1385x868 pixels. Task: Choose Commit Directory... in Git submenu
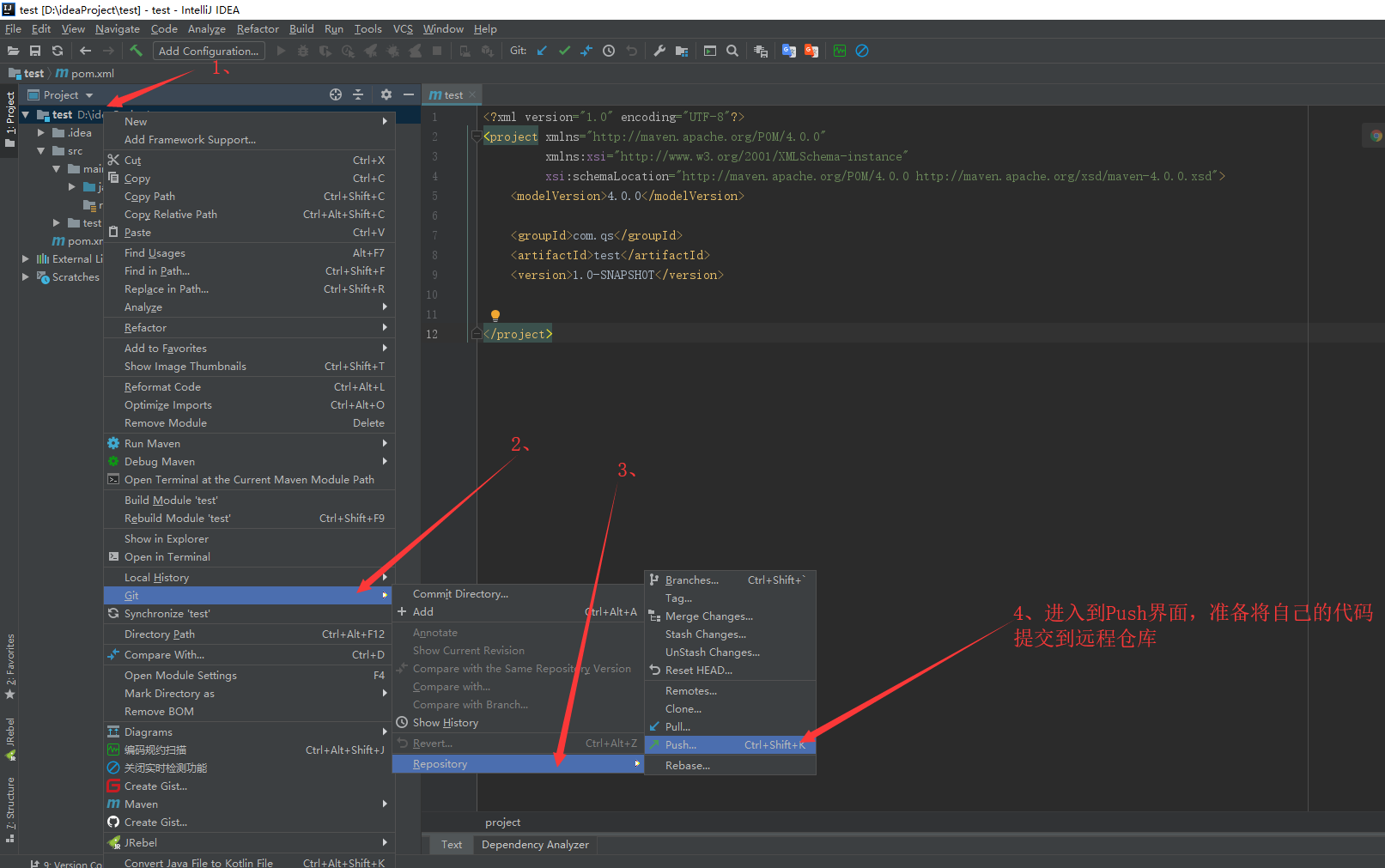(518, 594)
